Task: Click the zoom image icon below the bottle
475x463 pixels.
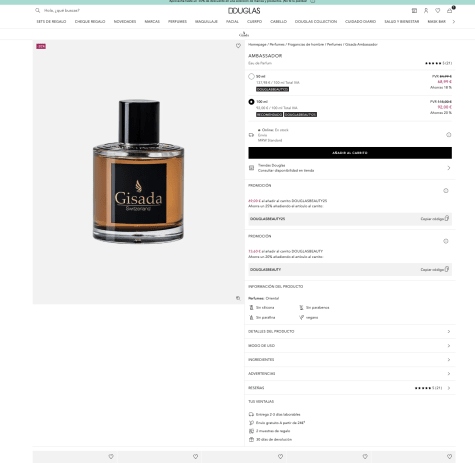Action: coord(238,298)
